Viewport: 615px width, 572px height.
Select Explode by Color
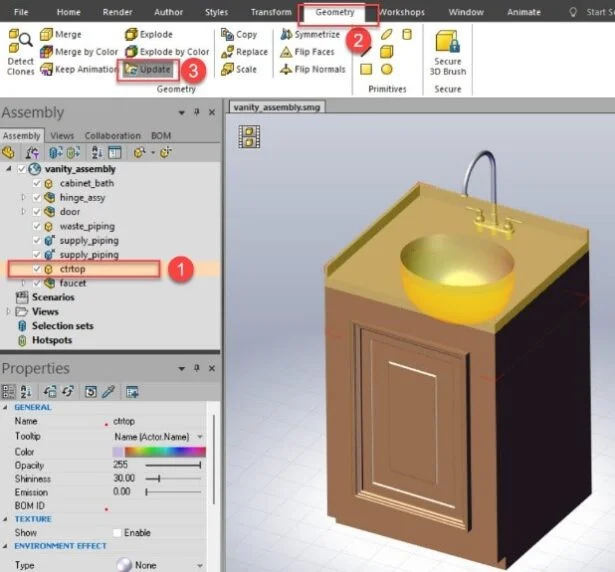coord(167,52)
